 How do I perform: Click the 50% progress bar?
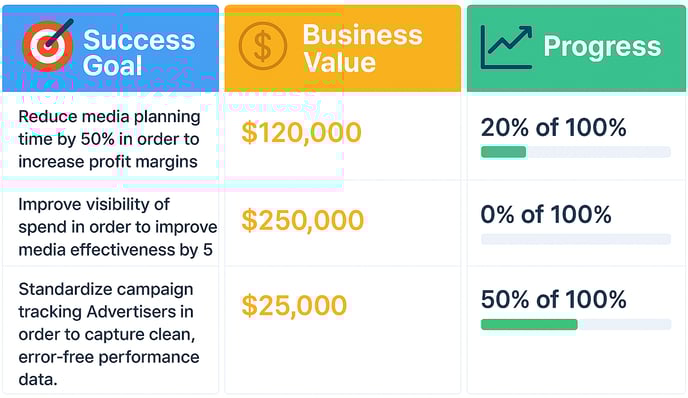point(576,324)
